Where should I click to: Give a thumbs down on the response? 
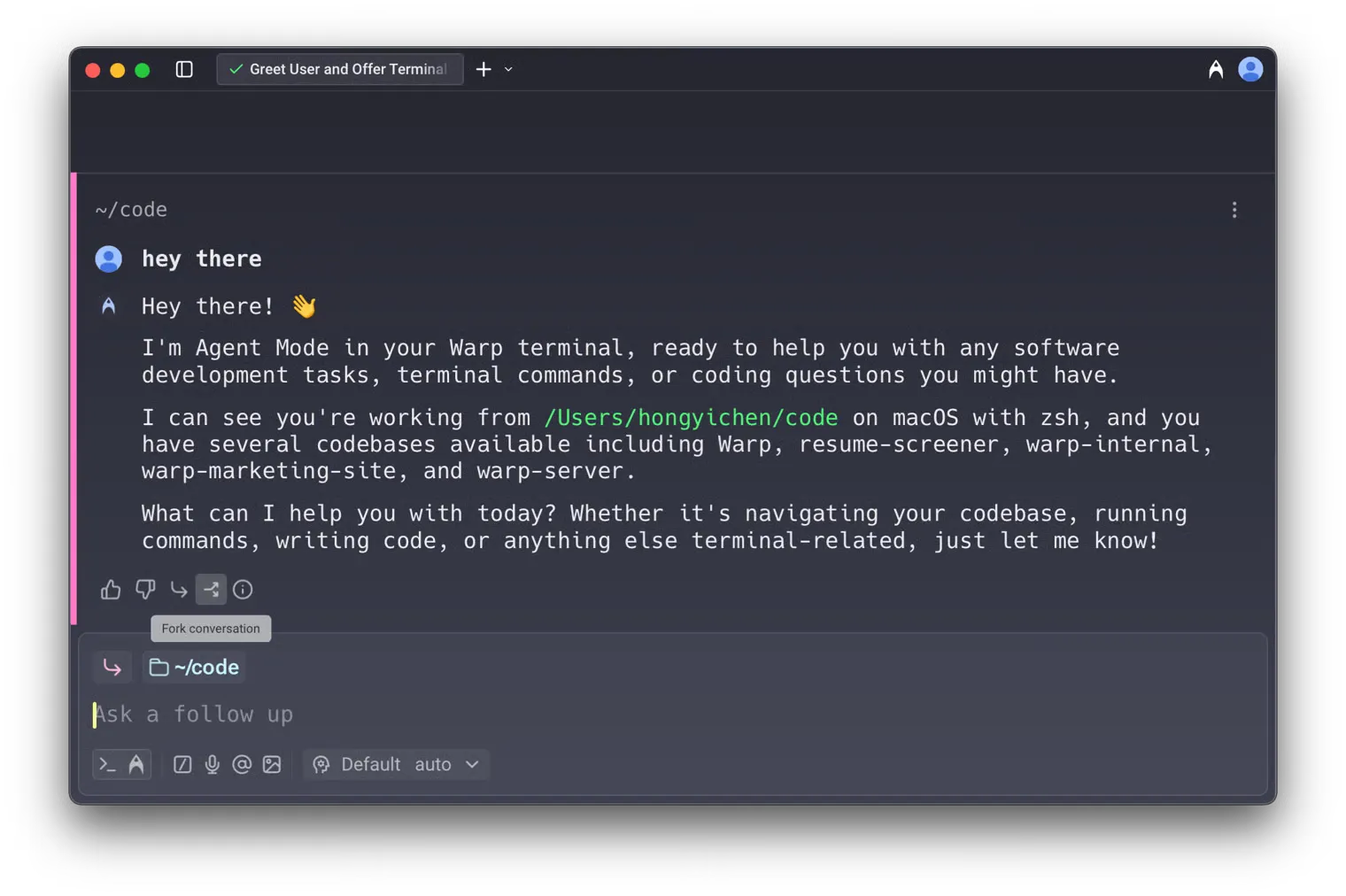click(x=144, y=589)
